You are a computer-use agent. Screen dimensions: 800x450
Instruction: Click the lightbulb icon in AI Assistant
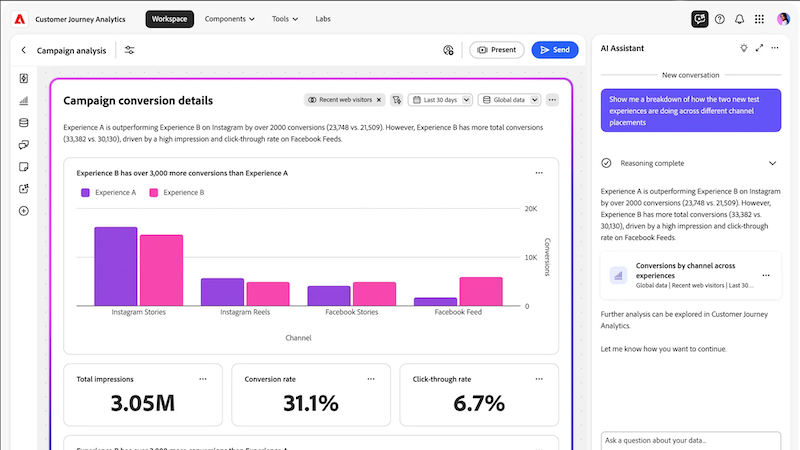coord(744,48)
